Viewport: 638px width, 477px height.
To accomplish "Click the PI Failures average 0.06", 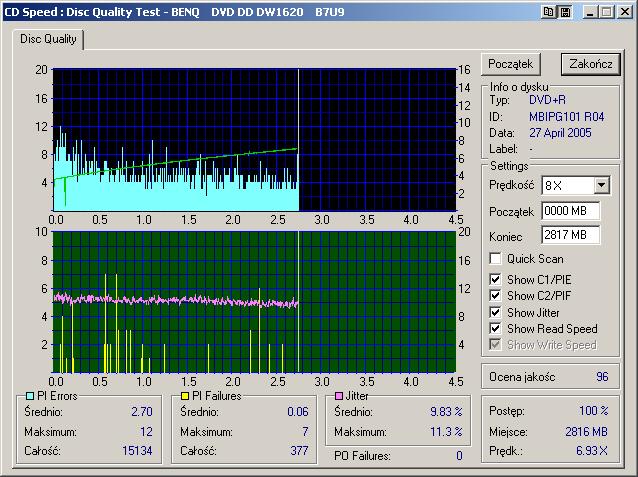I will pos(298,411).
